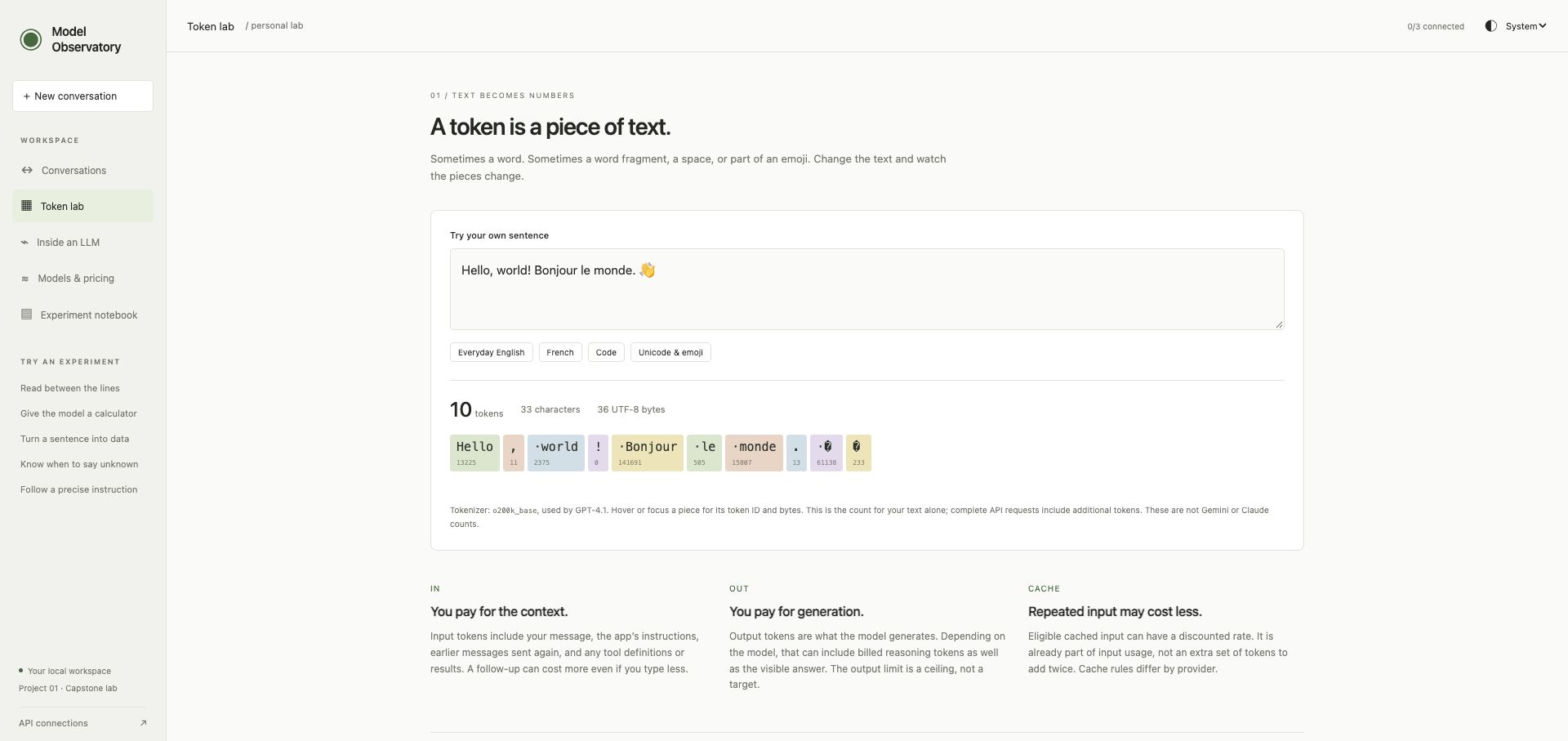Click the 0/3 connected status
The width and height of the screenshot is (1568, 741).
(1436, 26)
